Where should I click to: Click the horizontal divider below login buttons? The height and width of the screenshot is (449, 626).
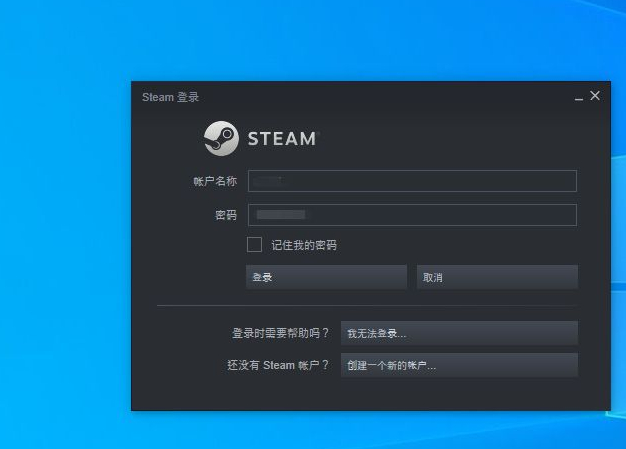(367, 305)
